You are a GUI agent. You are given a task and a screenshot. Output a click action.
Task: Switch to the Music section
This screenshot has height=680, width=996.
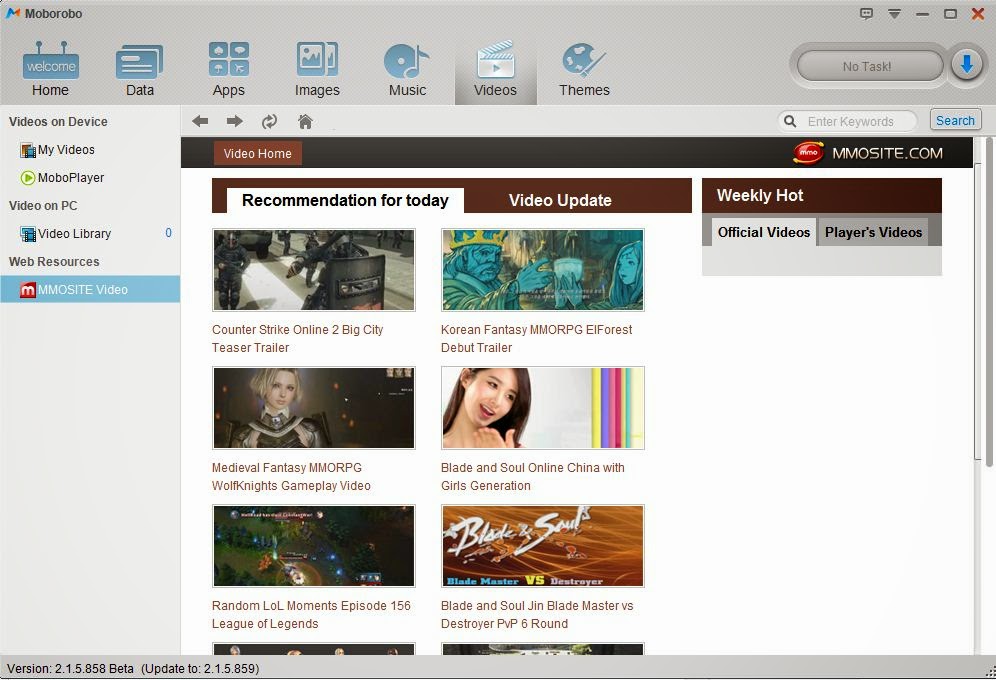point(407,69)
